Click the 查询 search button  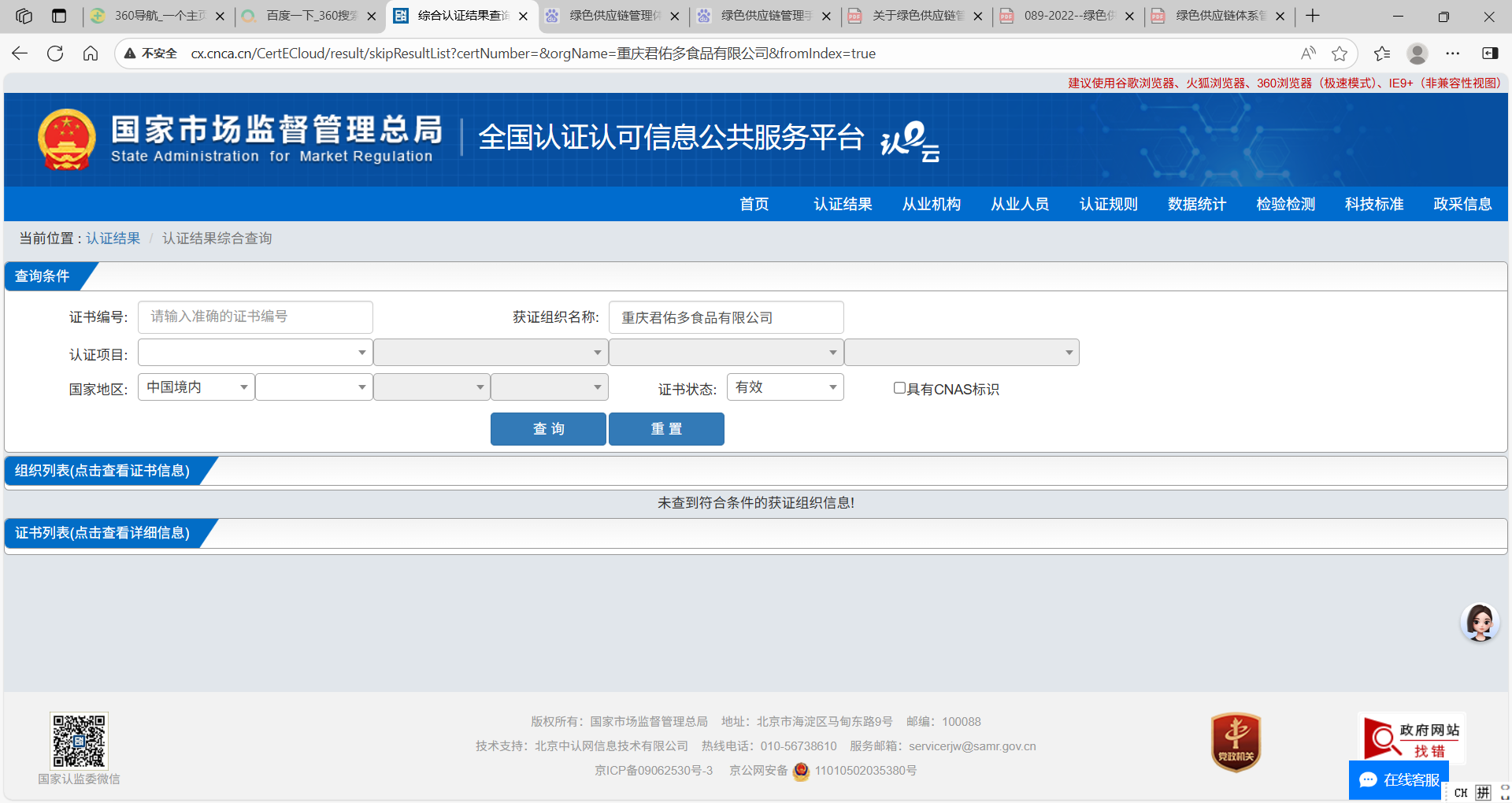[x=548, y=429]
